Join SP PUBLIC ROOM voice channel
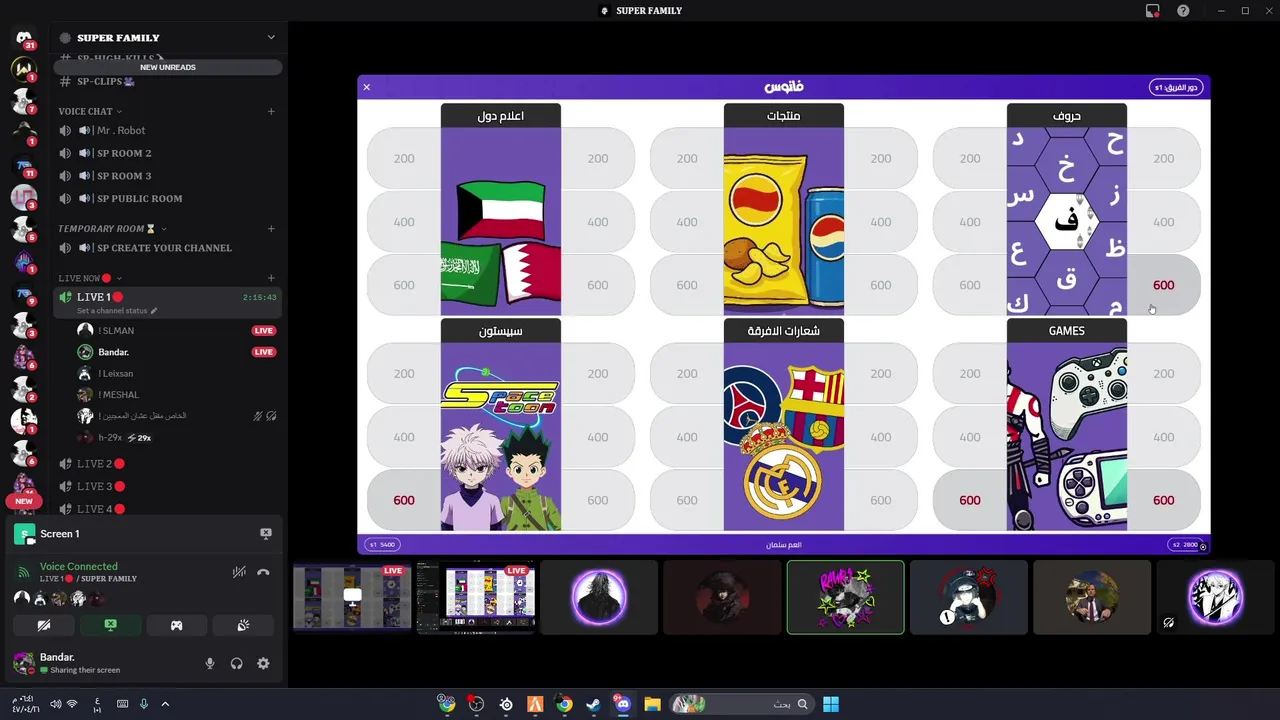Screen dimensions: 1280x720 click(167, 198)
